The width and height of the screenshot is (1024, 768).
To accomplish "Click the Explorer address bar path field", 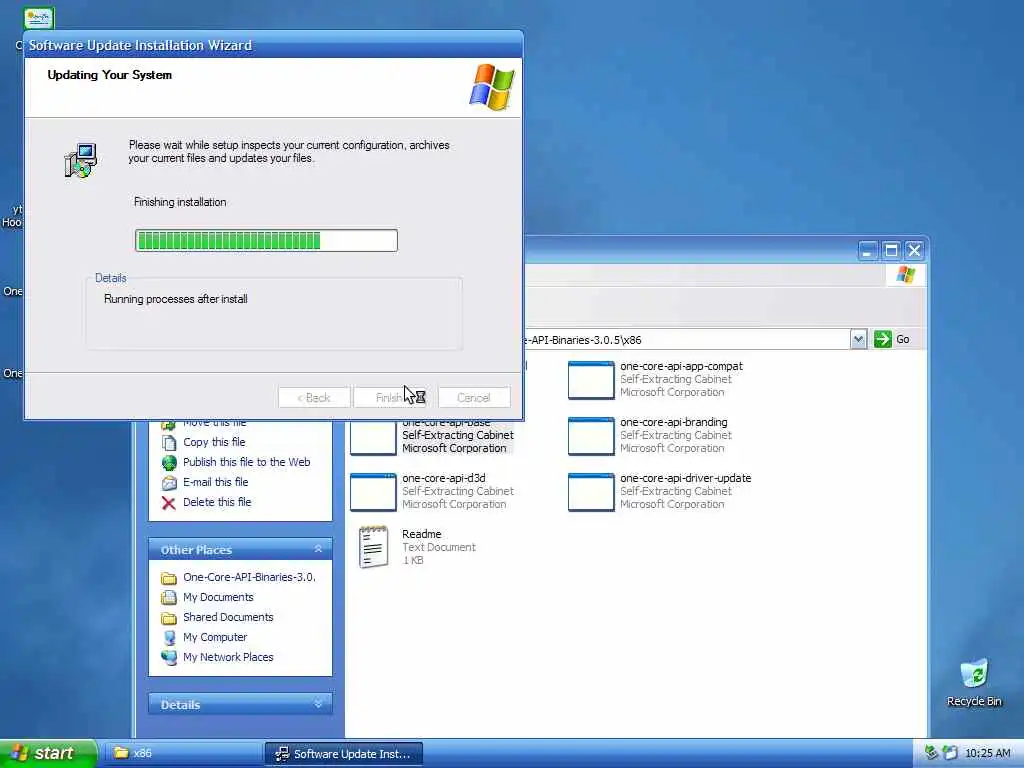I will [x=686, y=340].
